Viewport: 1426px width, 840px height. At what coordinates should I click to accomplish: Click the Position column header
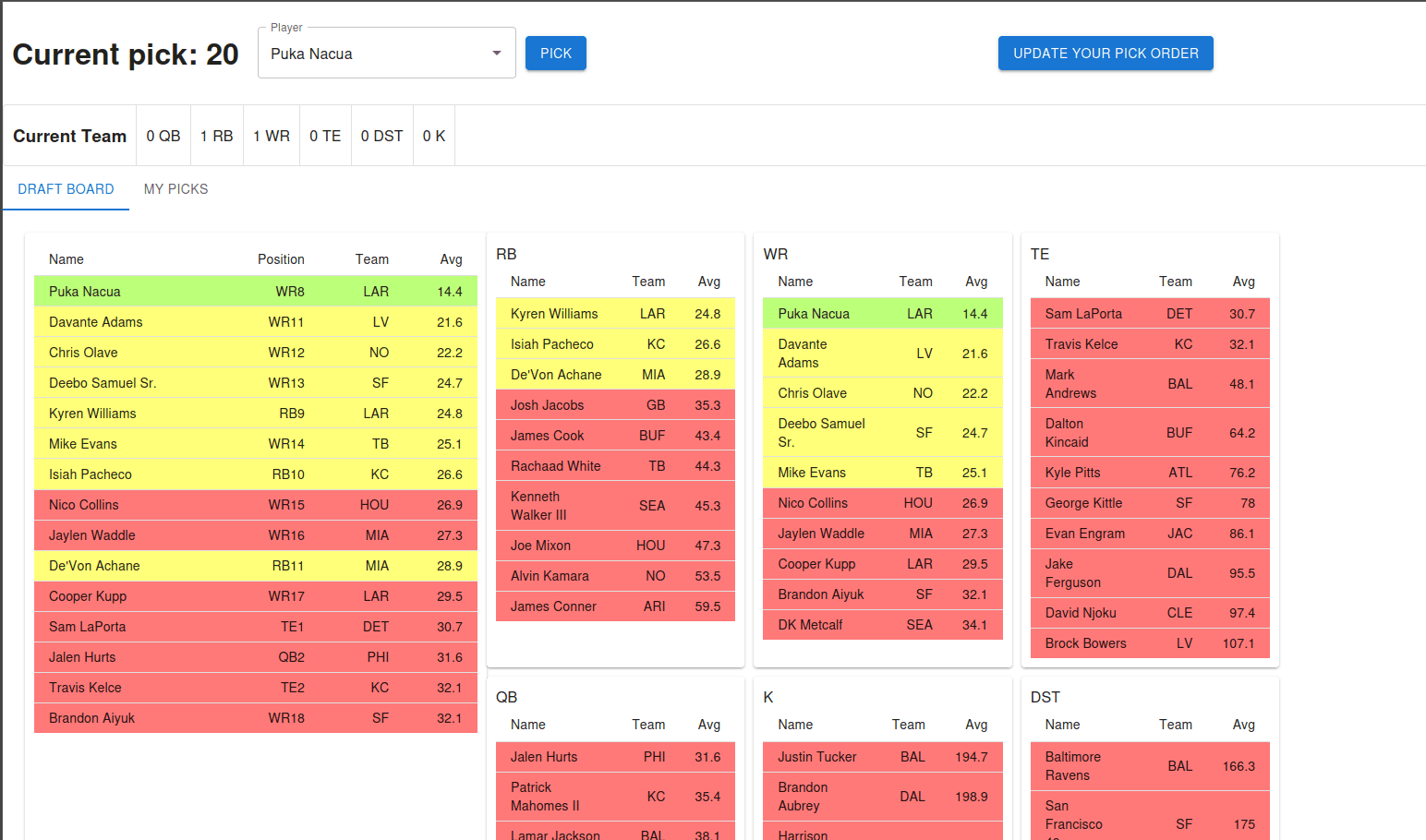coord(281,259)
